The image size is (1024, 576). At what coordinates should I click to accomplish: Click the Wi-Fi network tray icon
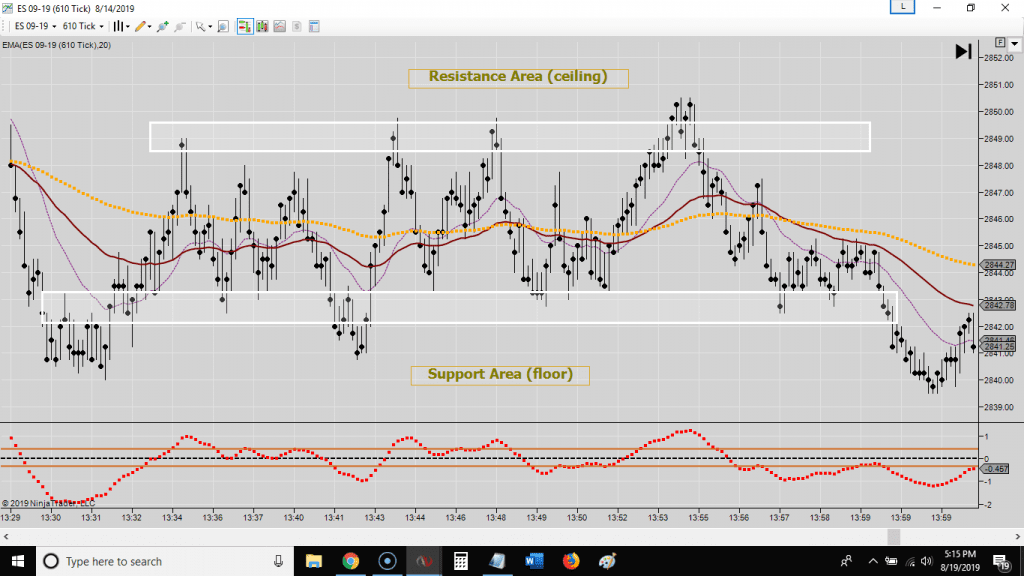click(910, 561)
